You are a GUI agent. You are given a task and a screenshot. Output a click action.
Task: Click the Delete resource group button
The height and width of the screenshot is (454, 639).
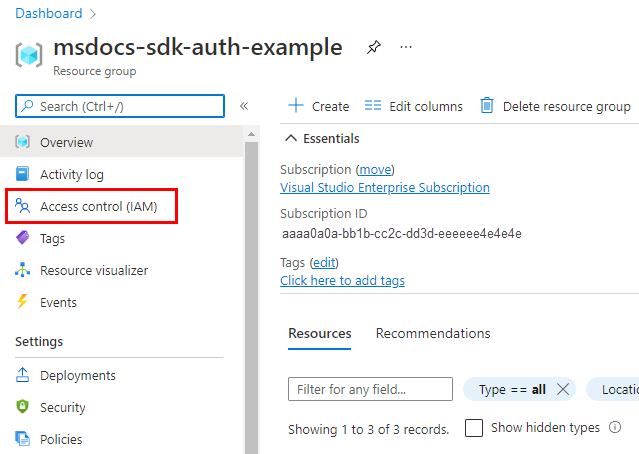click(555, 106)
